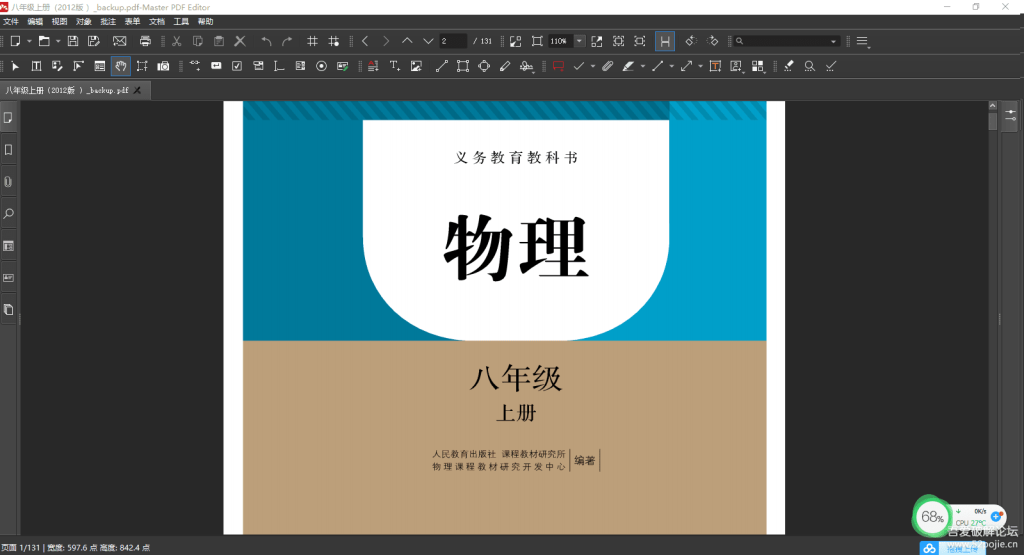Image resolution: width=1024 pixels, height=555 pixels.
Task: Toggle the grid display icon
Action: click(x=312, y=41)
